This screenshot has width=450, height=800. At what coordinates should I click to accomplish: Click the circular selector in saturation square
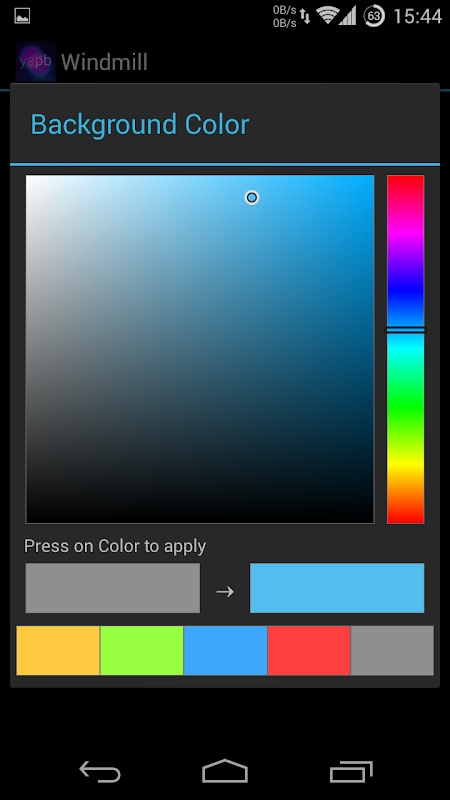(252, 197)
